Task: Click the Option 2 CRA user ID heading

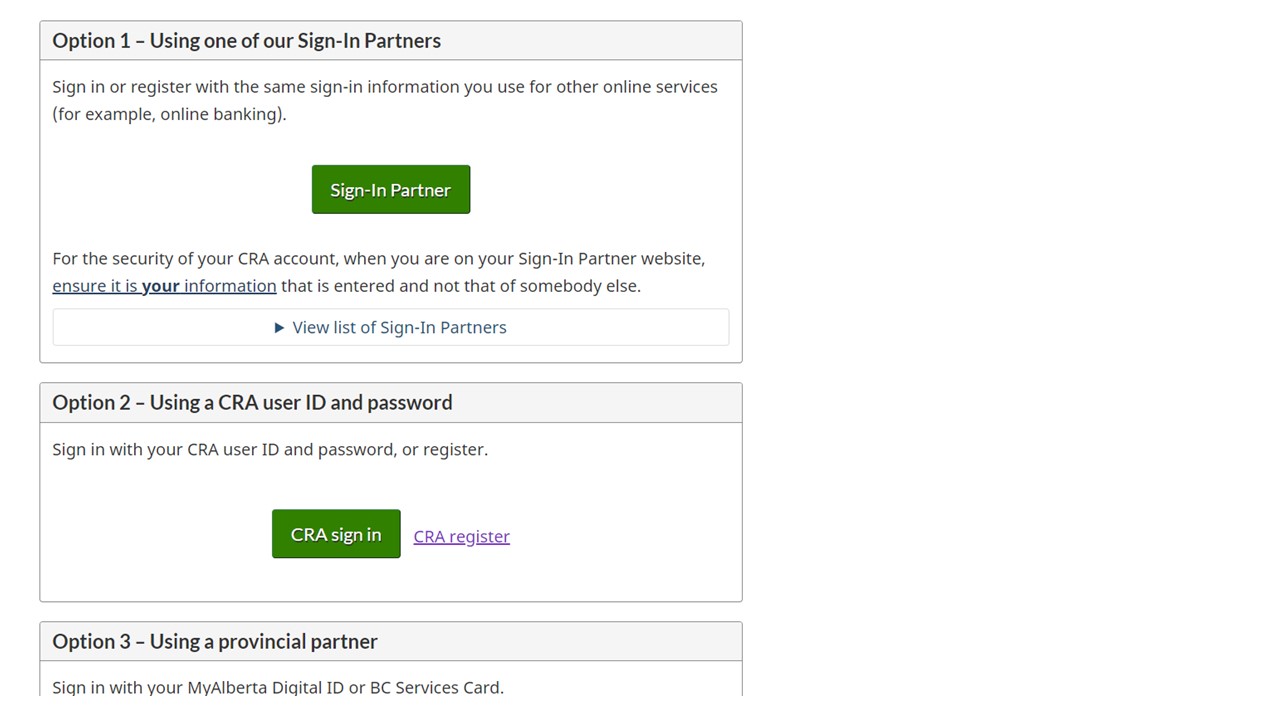Action: [x=252, y=403]
